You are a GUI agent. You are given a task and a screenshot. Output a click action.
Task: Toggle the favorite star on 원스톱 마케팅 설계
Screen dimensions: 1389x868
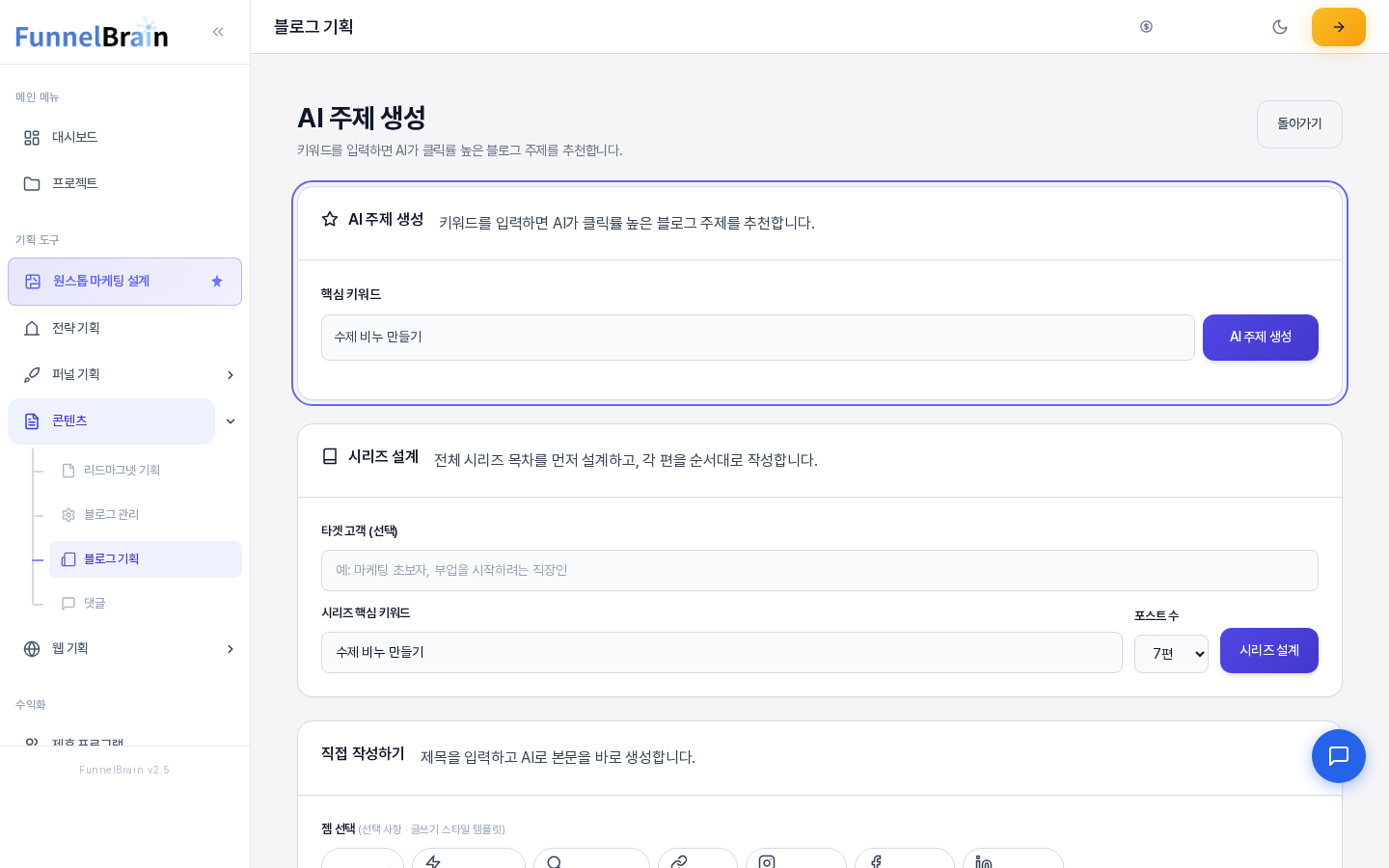point(217,282)
